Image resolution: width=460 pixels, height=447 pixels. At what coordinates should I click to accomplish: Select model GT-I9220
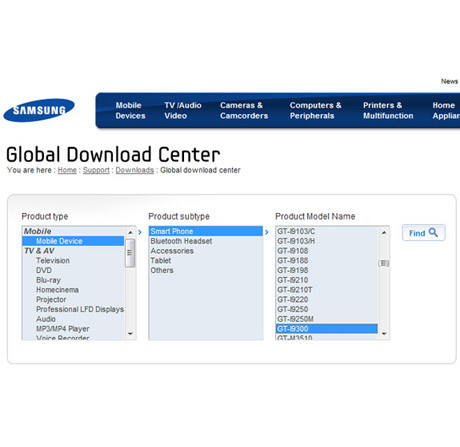(x=327, y=299)
